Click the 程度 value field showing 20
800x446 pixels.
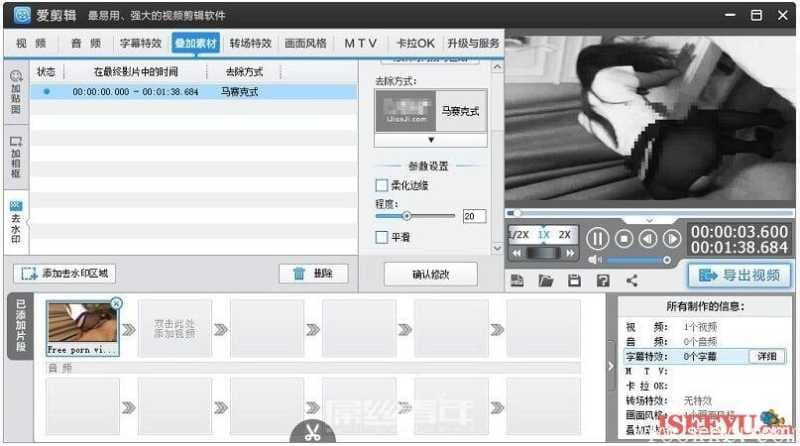(474, 216)
